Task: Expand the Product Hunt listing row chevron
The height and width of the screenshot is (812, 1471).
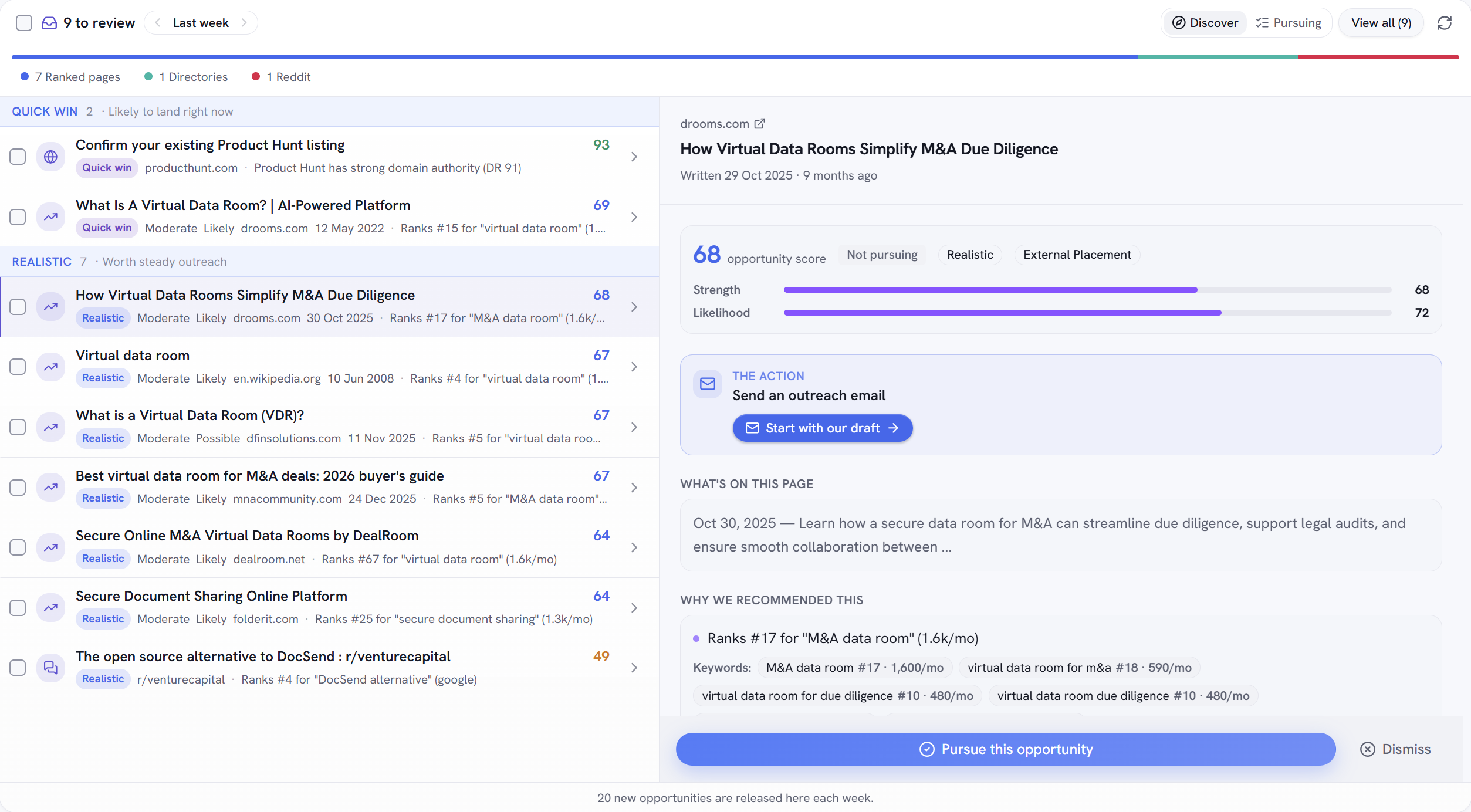Action: [x=634, y=157]
